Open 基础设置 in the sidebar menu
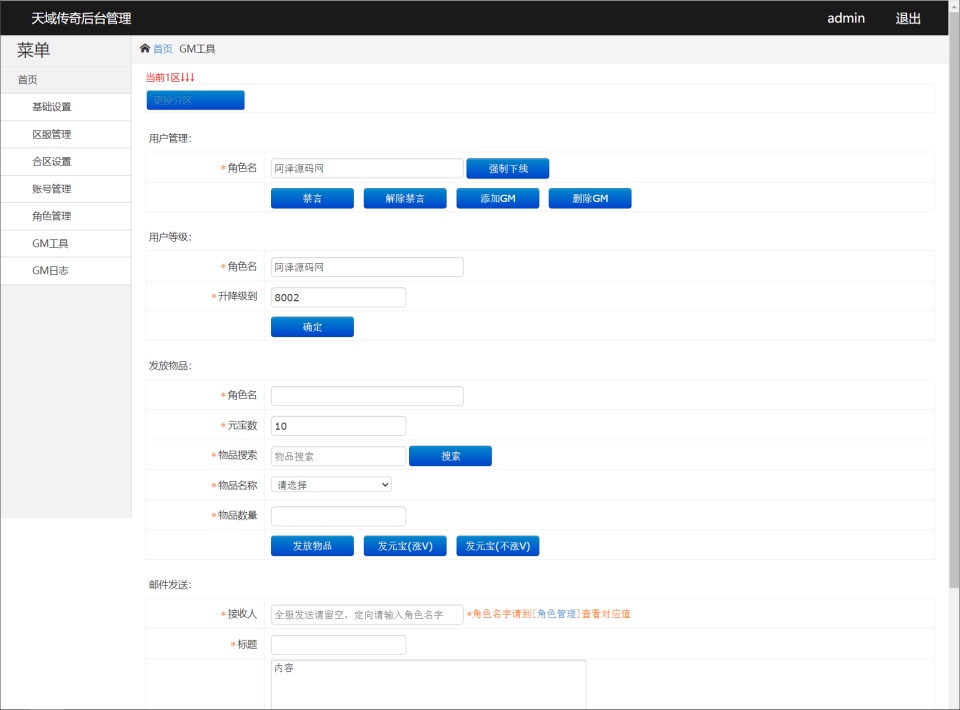This screenshot has width=960, height=710. pyautogui.click(x=52, y=107)
